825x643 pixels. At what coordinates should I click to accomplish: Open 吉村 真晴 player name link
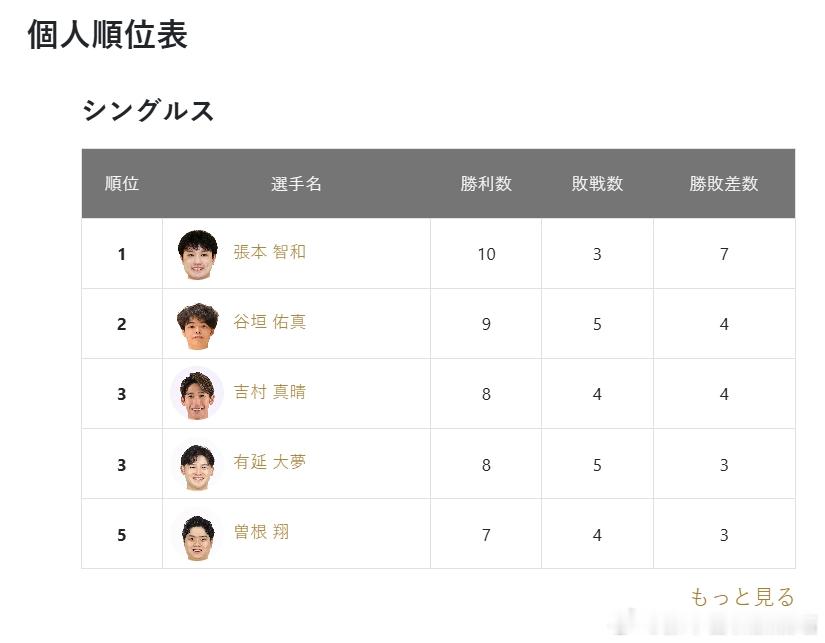[269, 392]
